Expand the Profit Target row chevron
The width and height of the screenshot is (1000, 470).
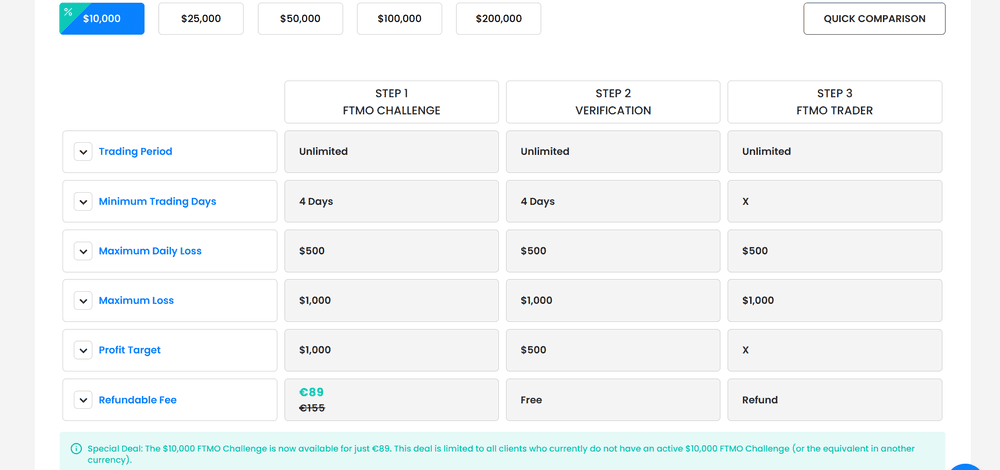(x=83, y=350)
